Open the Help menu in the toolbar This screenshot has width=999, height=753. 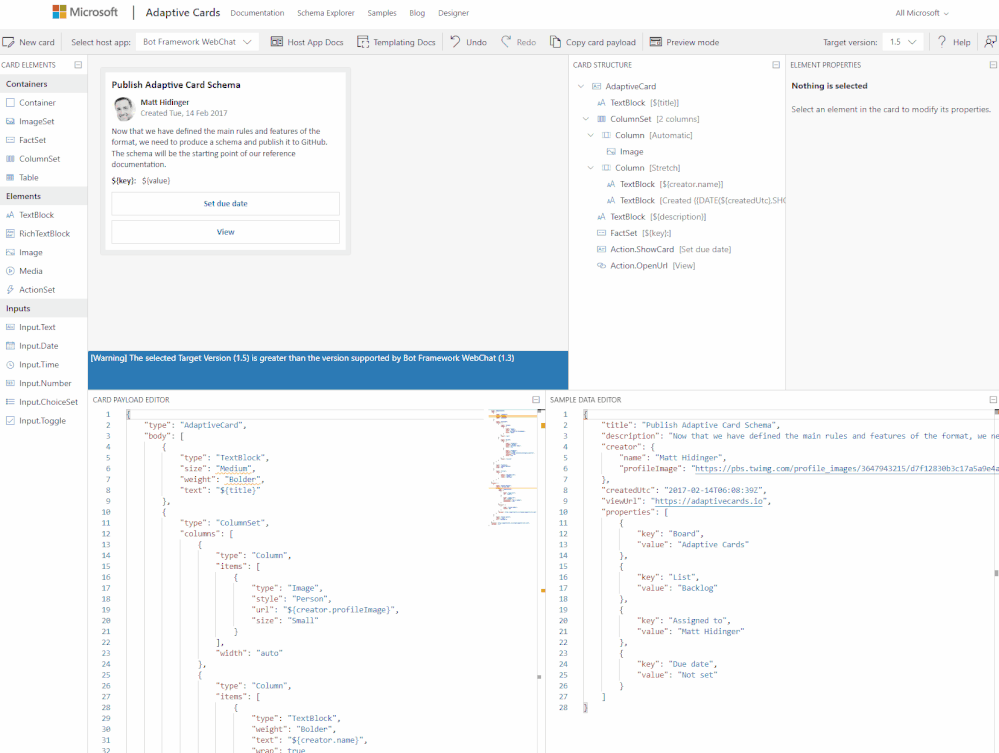[954, 42]
